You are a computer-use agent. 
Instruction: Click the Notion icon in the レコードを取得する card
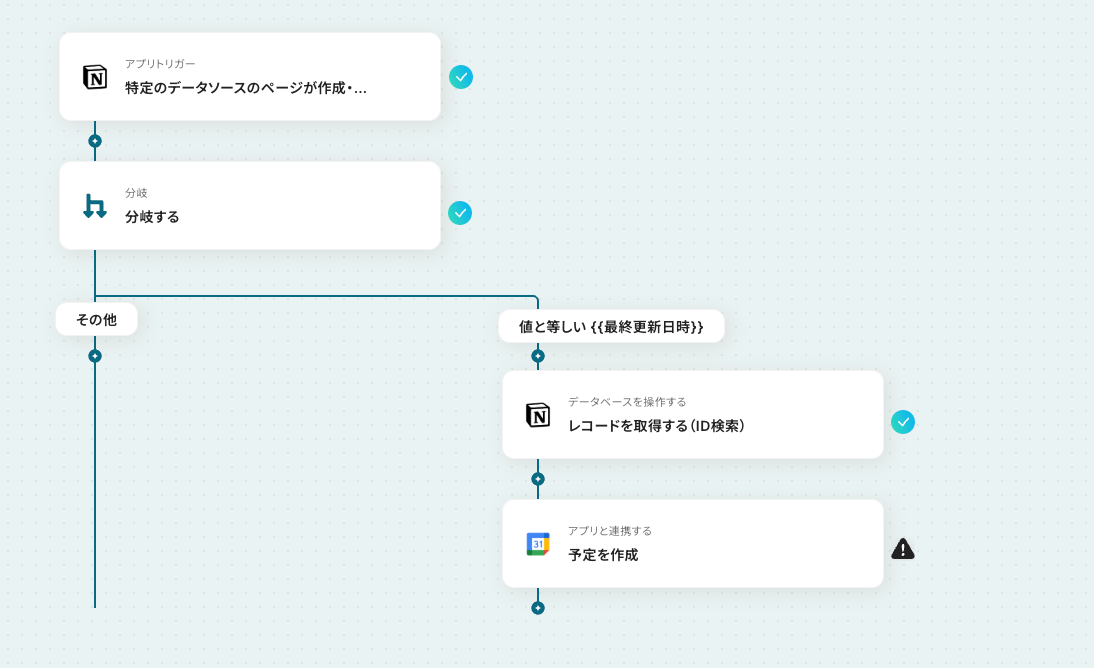(x=538, y=415)
